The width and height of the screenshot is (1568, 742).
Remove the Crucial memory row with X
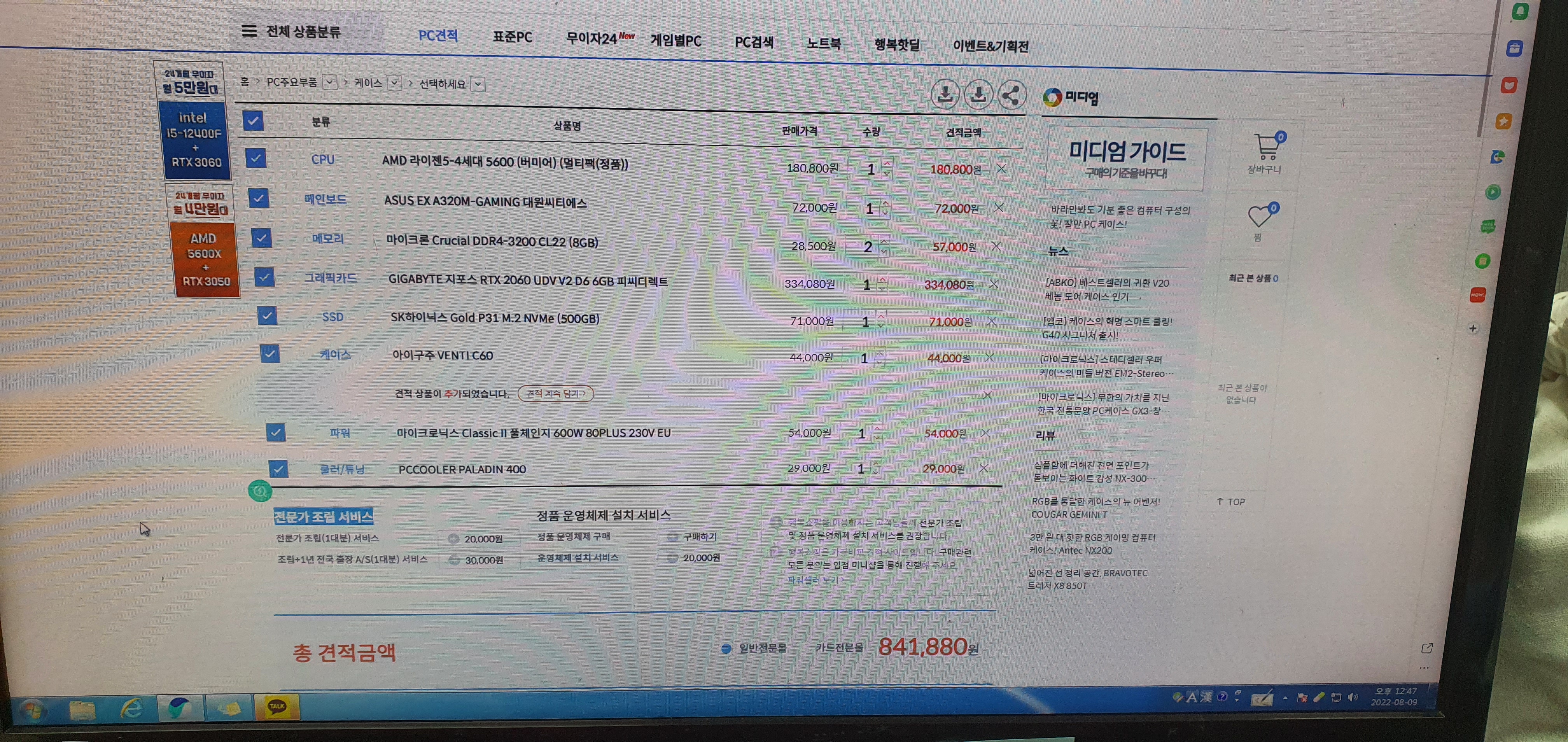click(x=996, y=246)
